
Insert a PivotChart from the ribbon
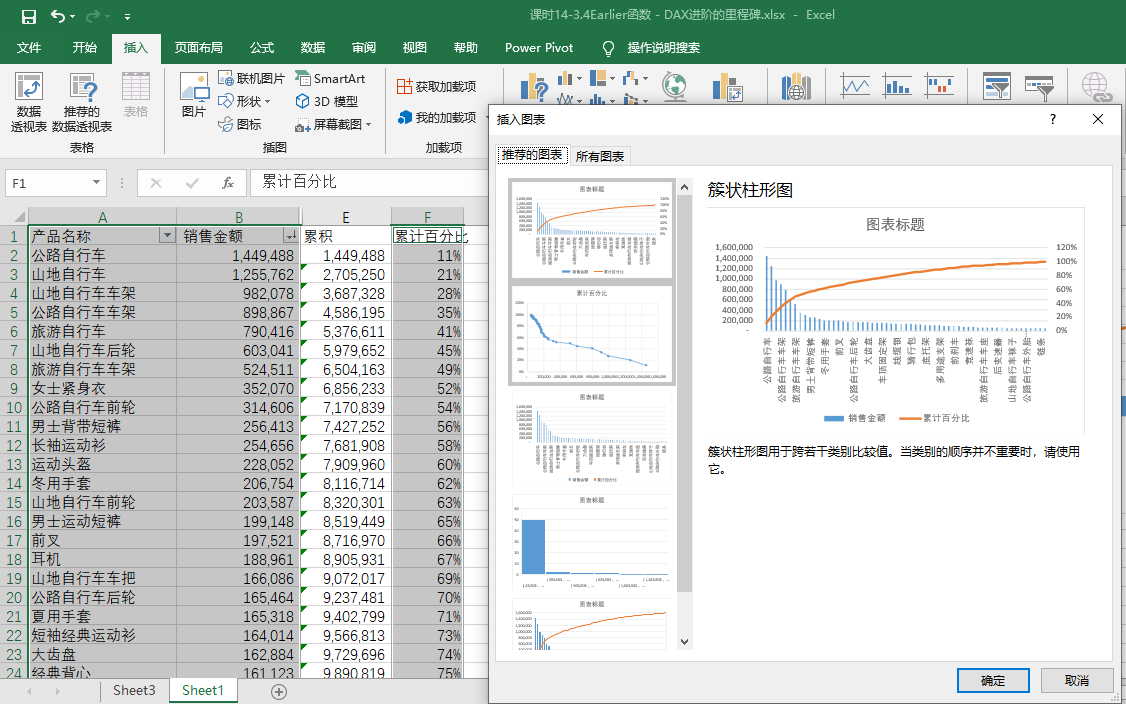(x=727, y=87)
